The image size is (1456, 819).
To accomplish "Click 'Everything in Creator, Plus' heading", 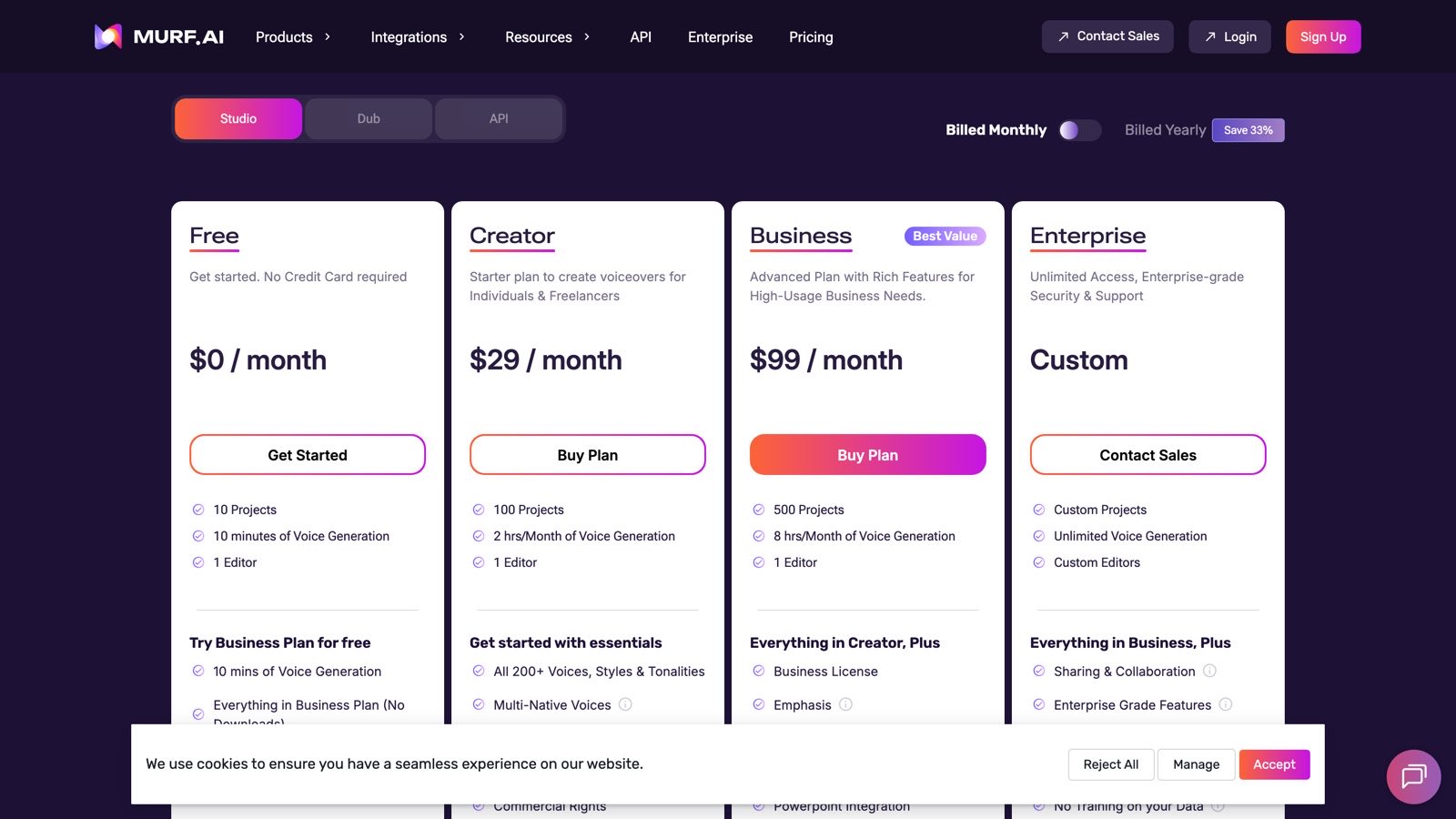I will click(844, 642).
